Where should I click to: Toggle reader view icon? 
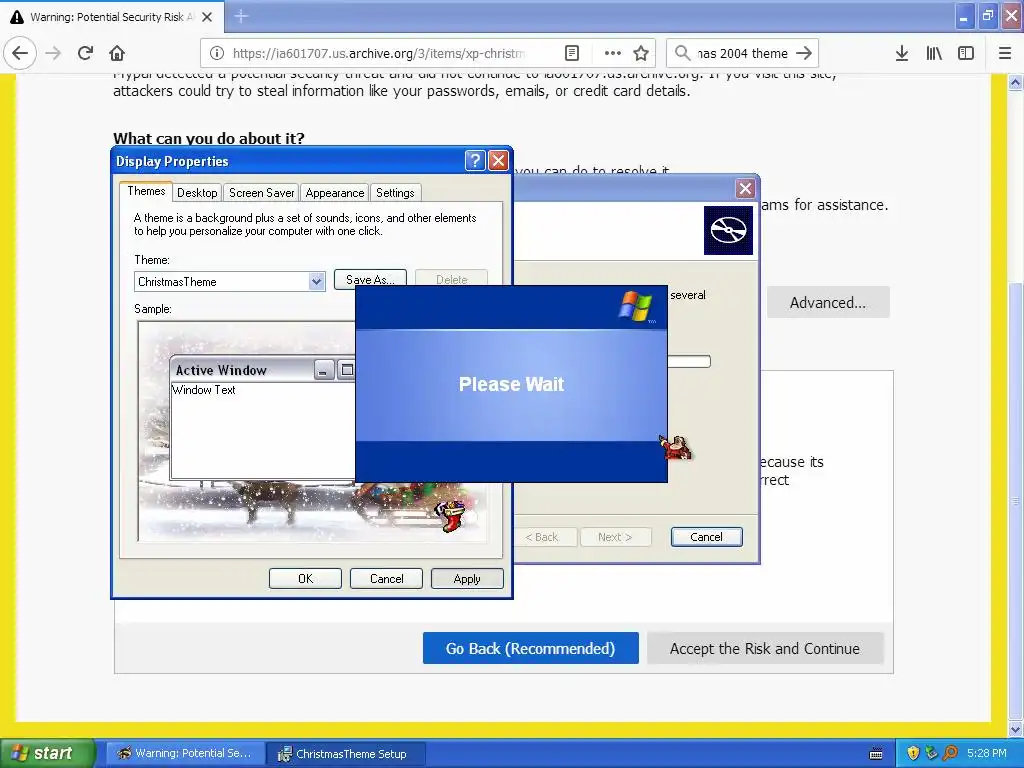(x=571, y=53)
